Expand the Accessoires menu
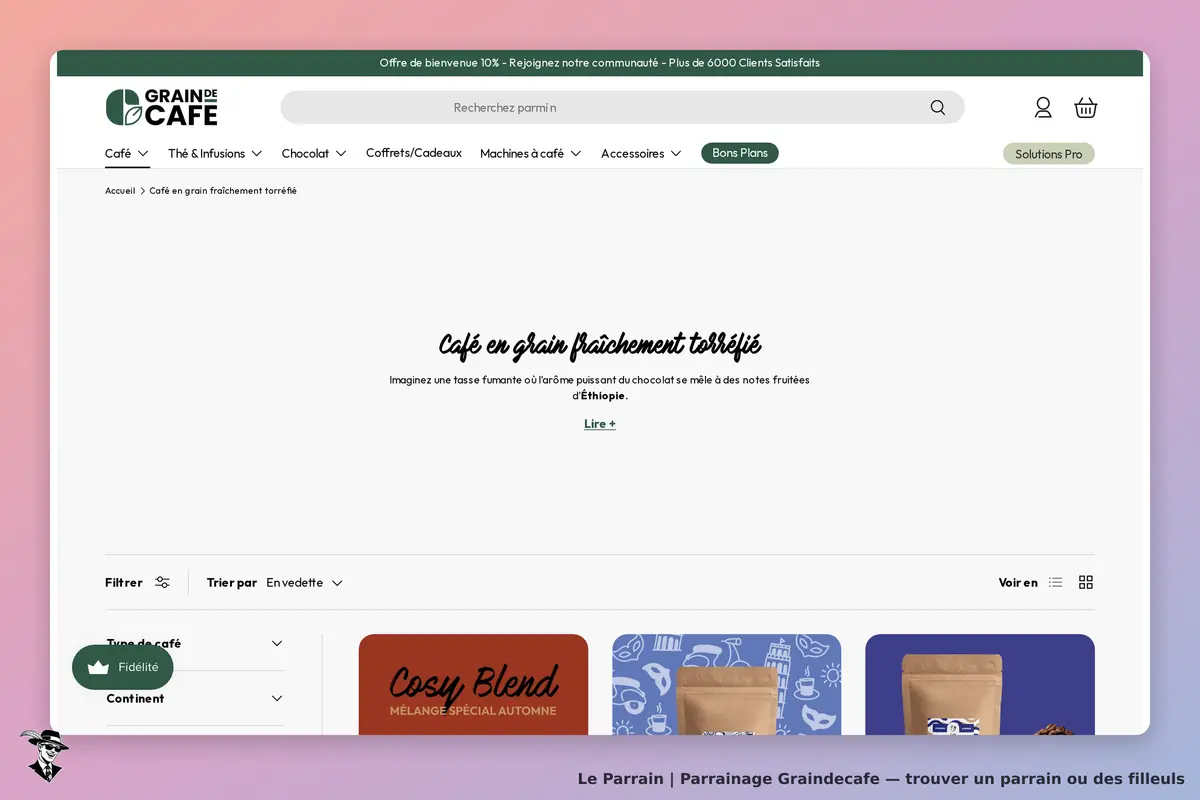The height and width of the screenshot is (800, 1200). tap(641, 153)
